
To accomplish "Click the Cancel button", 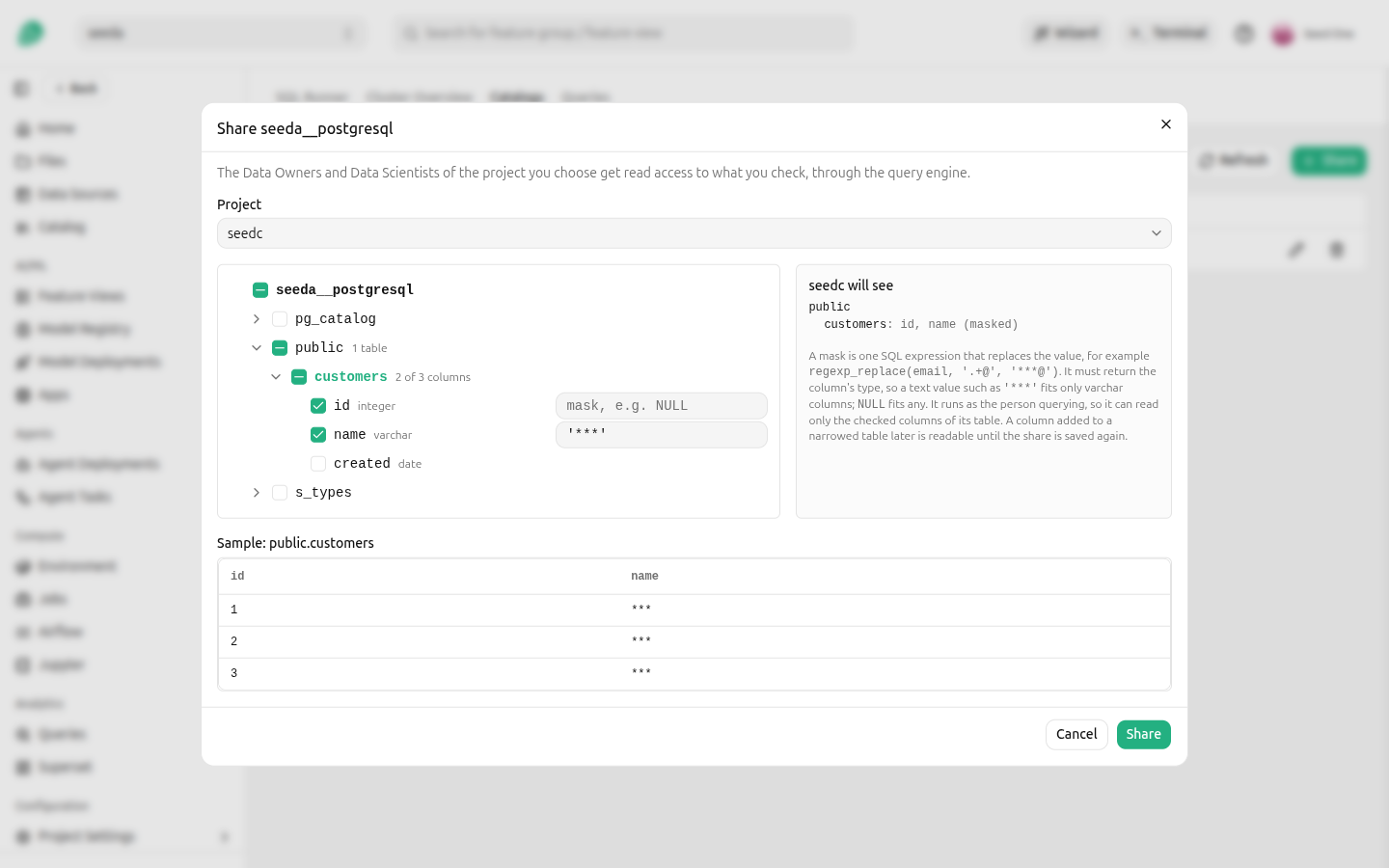I will click(1076, 735).
